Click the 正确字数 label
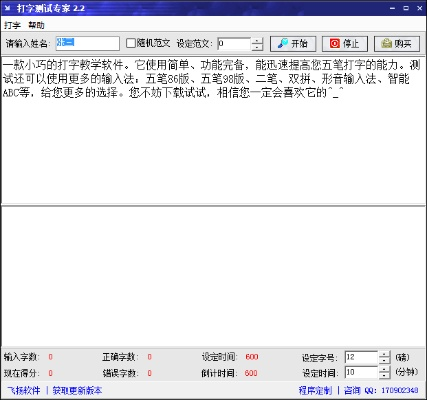427x400 pixels. 120,357
